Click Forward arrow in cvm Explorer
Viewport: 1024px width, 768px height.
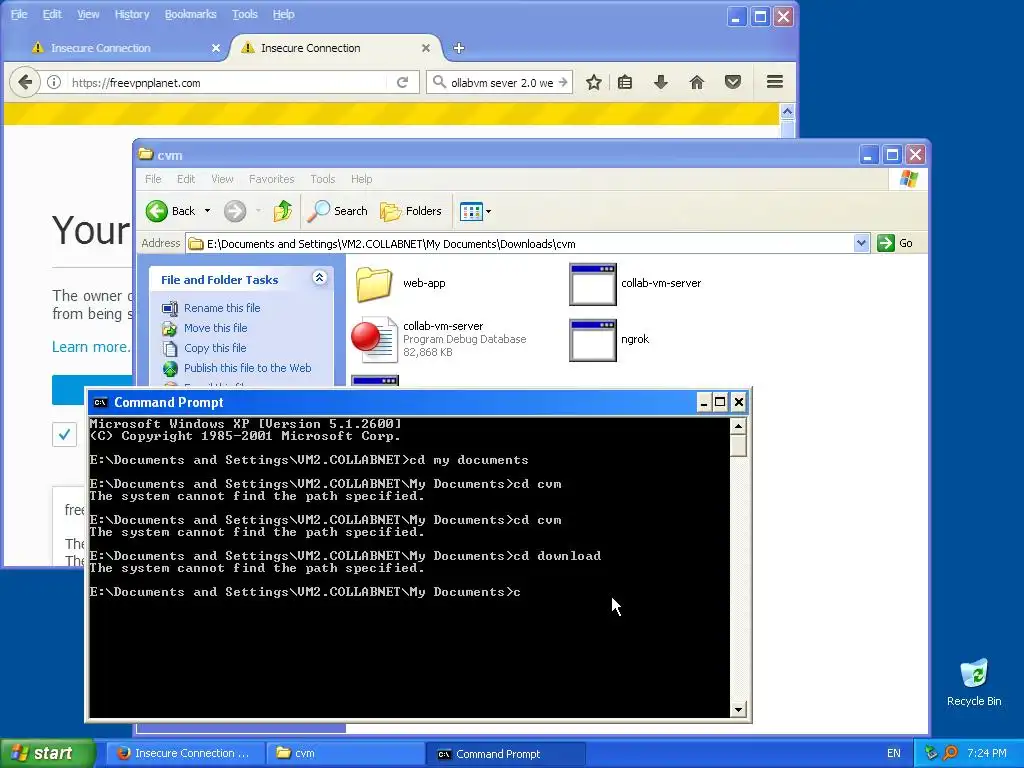point(235,211)
